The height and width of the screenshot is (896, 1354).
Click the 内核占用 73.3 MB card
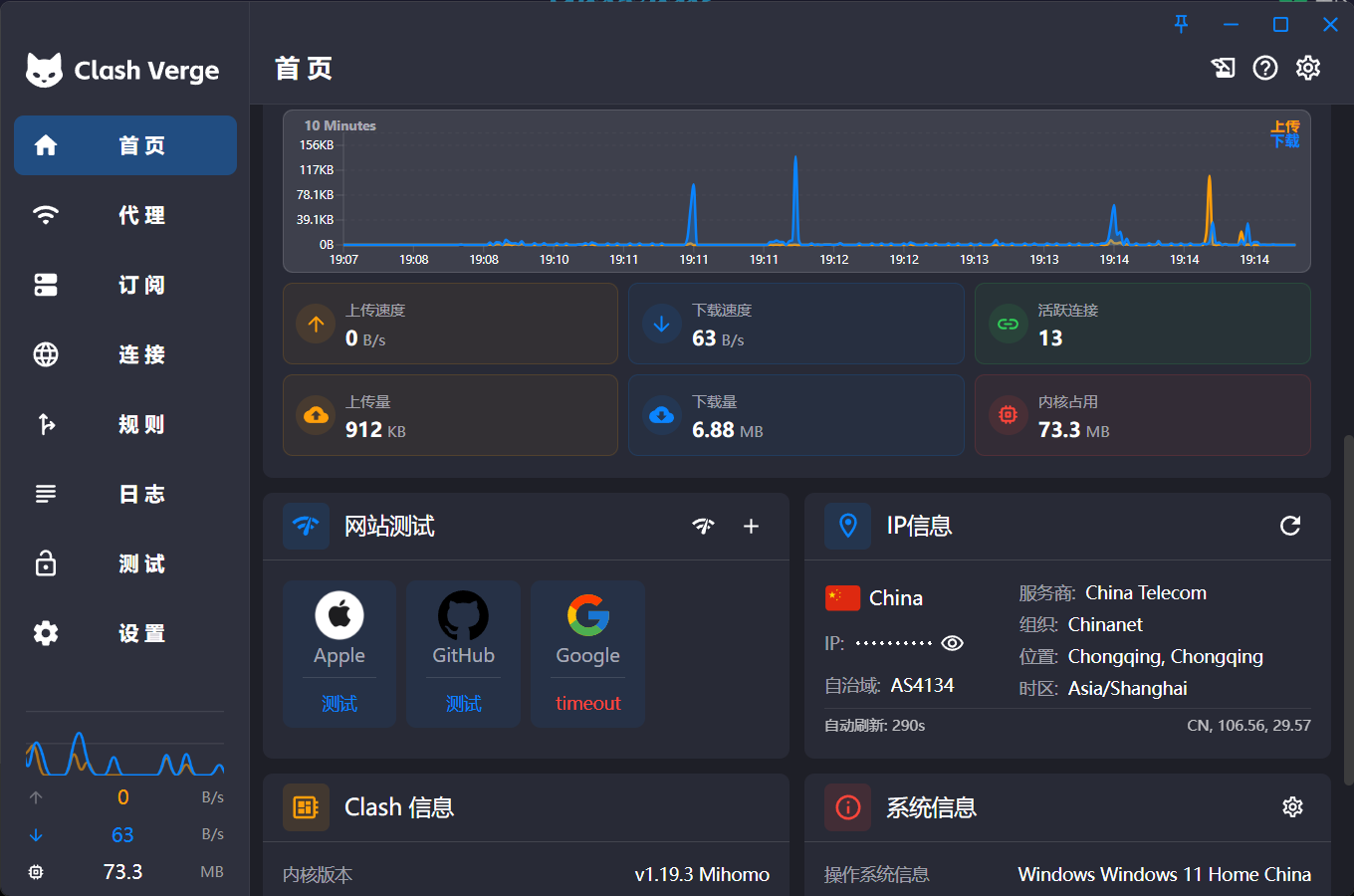tap(1143, 415)
